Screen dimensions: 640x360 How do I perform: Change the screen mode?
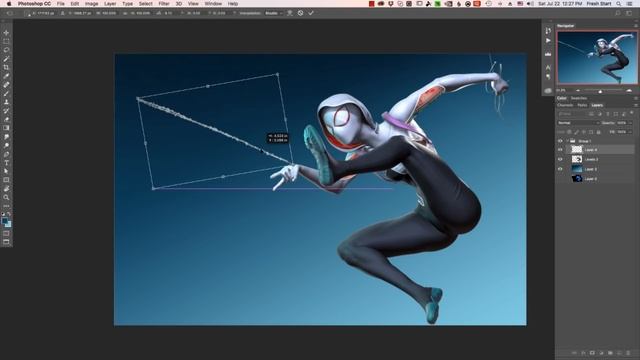click(6, 242)
